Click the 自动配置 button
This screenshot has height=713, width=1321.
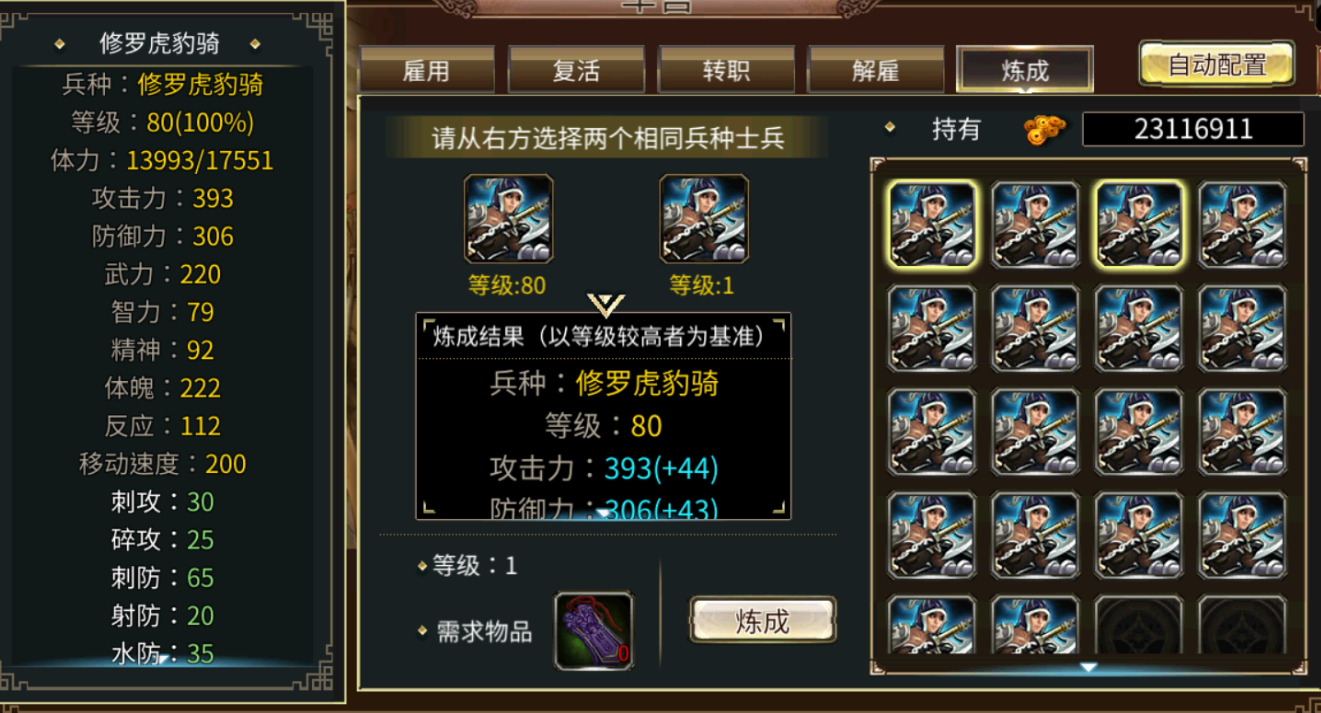pyautogui.click(x=1217, y=65)
